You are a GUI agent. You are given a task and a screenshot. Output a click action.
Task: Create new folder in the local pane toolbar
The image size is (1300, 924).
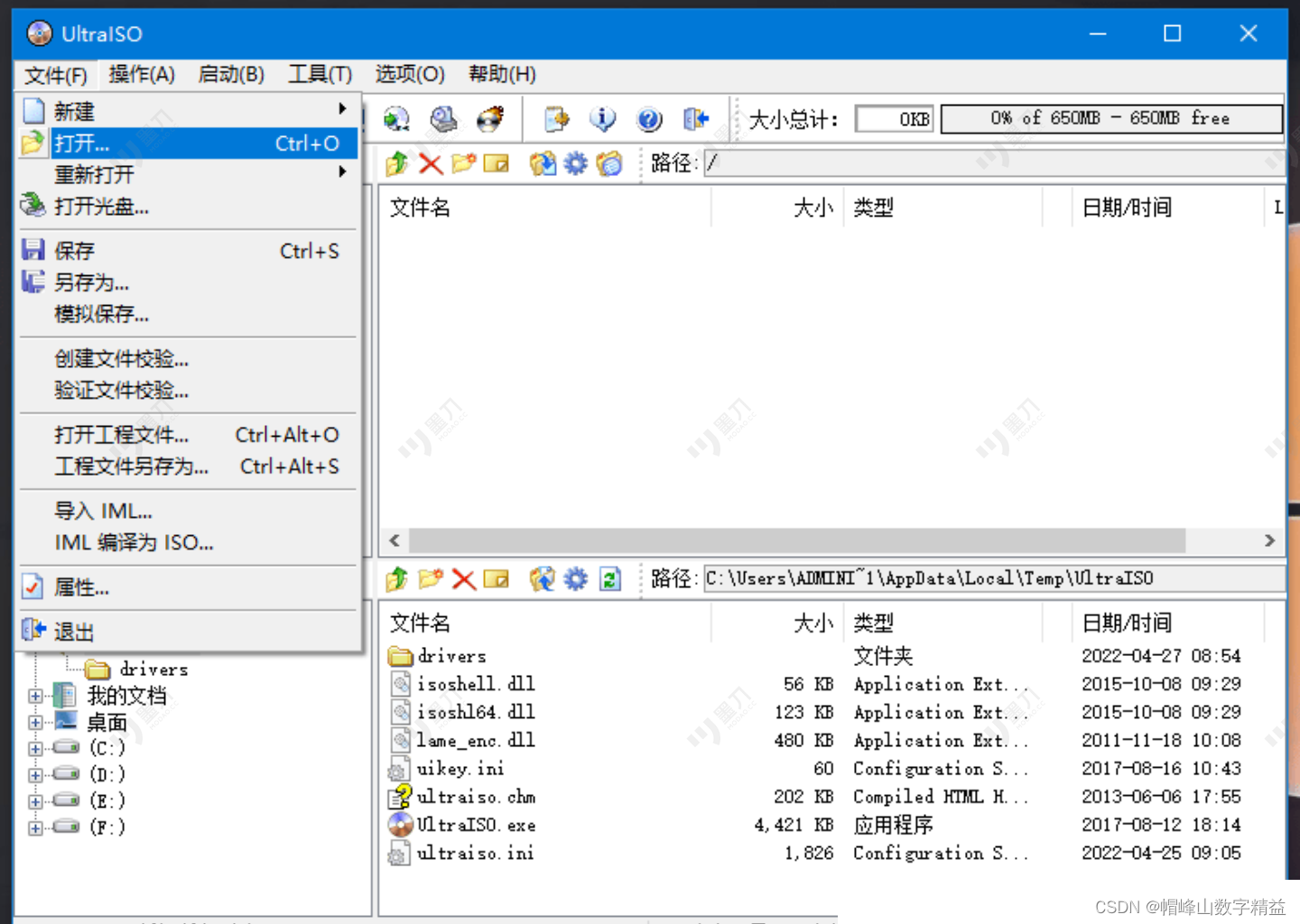pos(431,578)
